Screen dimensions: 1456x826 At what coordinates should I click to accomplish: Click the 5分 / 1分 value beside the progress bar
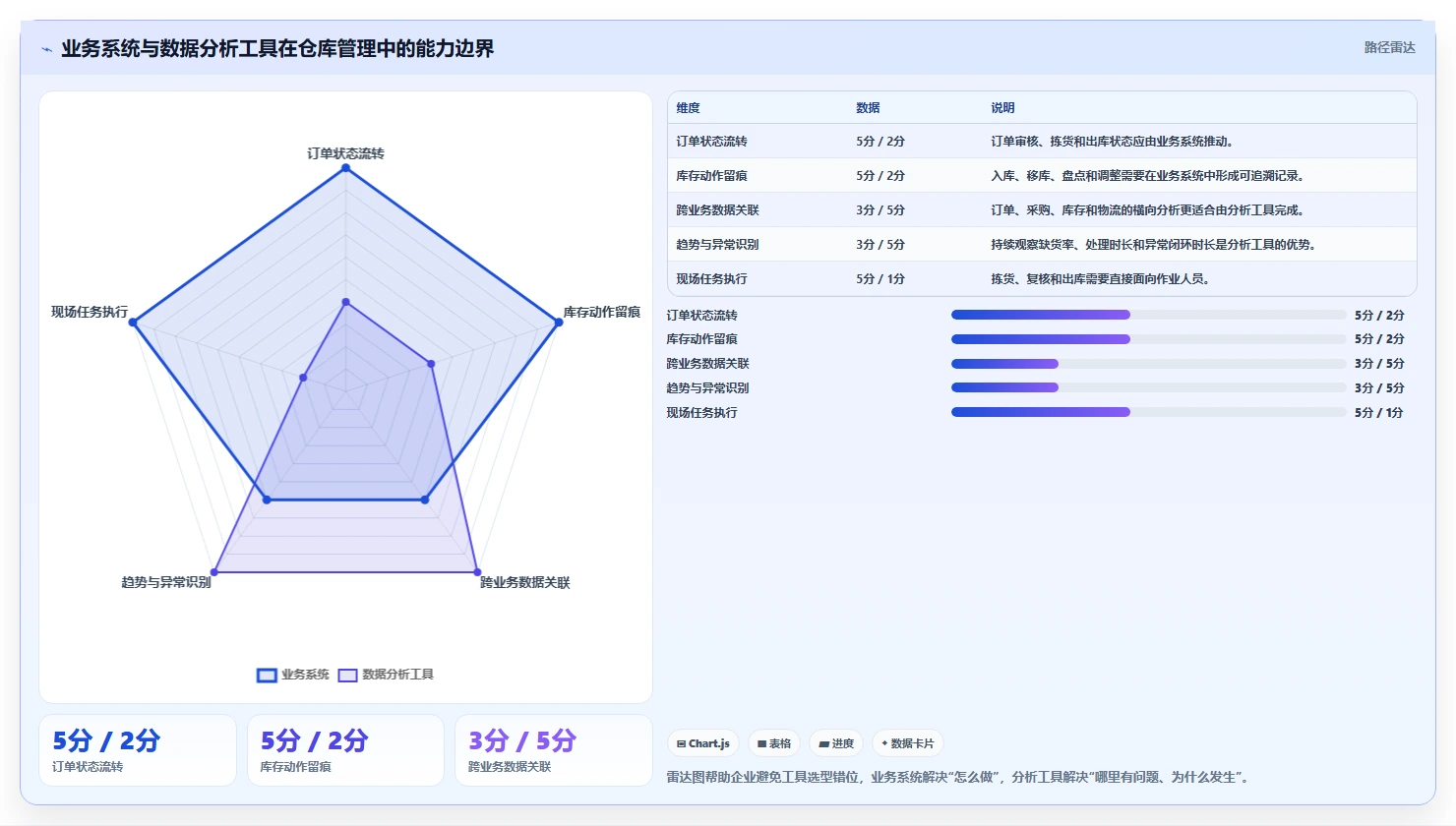click(x=1379, y=413)
